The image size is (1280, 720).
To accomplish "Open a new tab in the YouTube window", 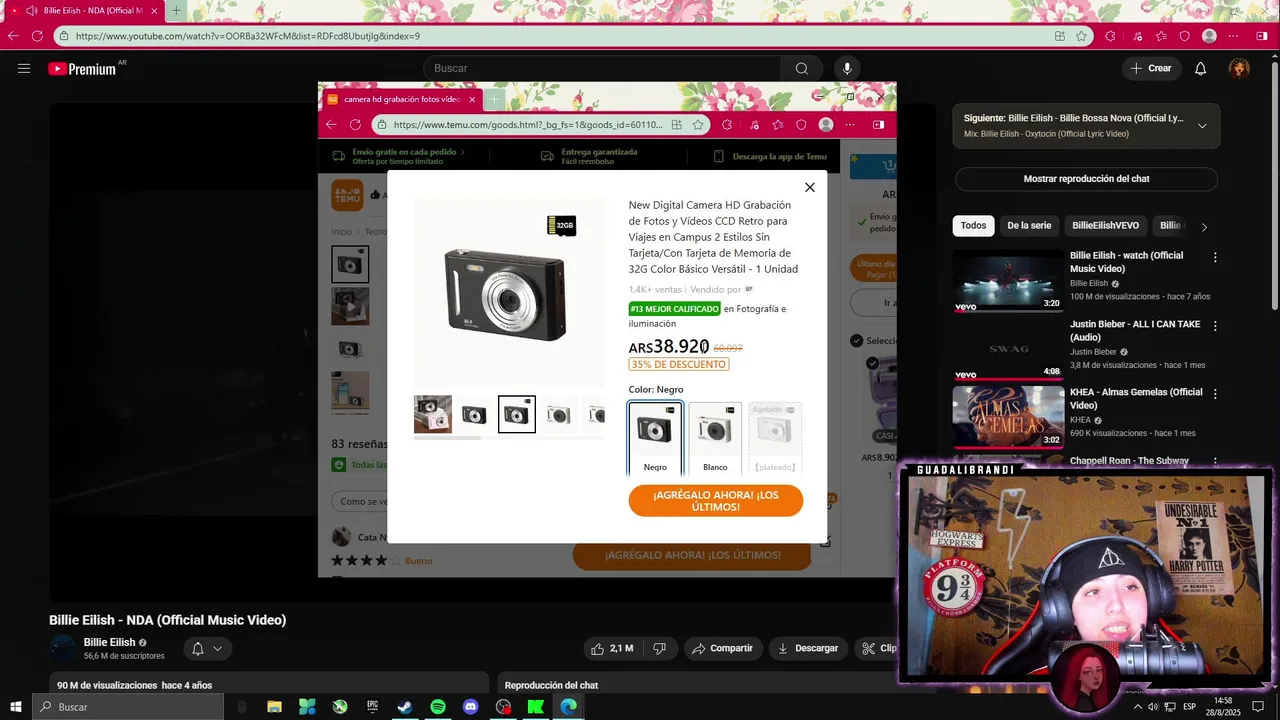I will (176, 11).
